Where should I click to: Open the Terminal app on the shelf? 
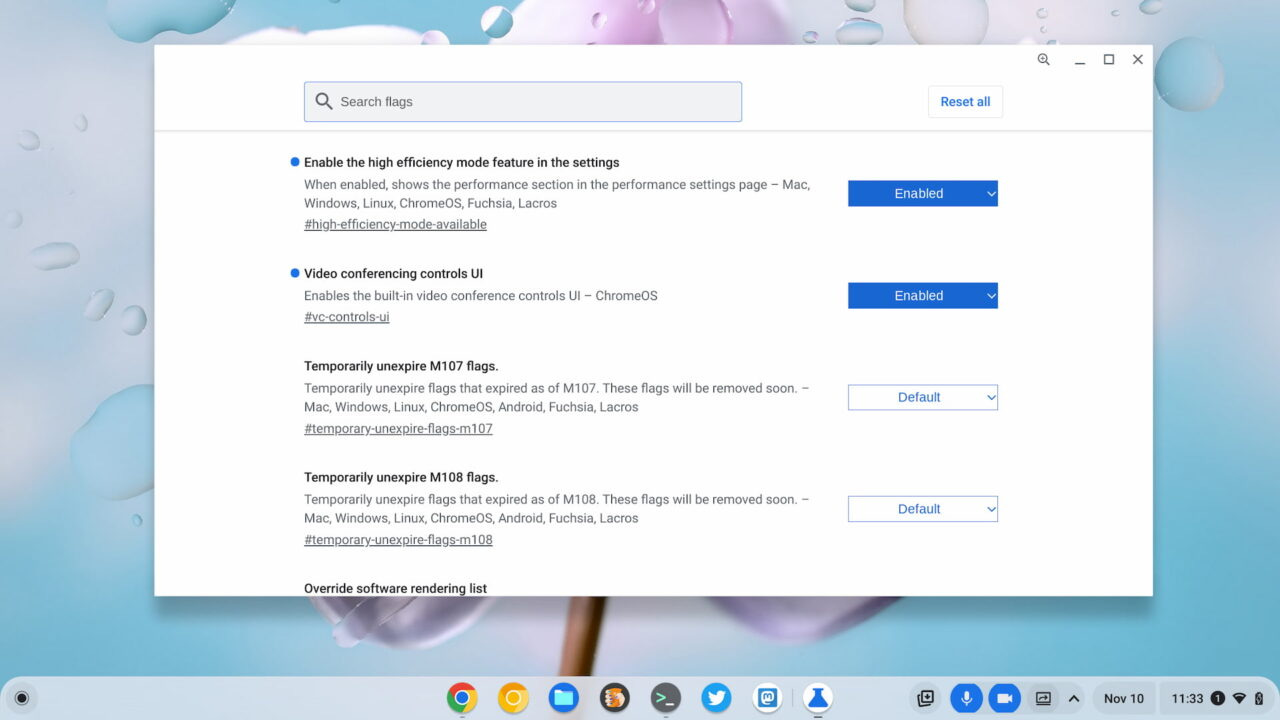coord(666,698)
